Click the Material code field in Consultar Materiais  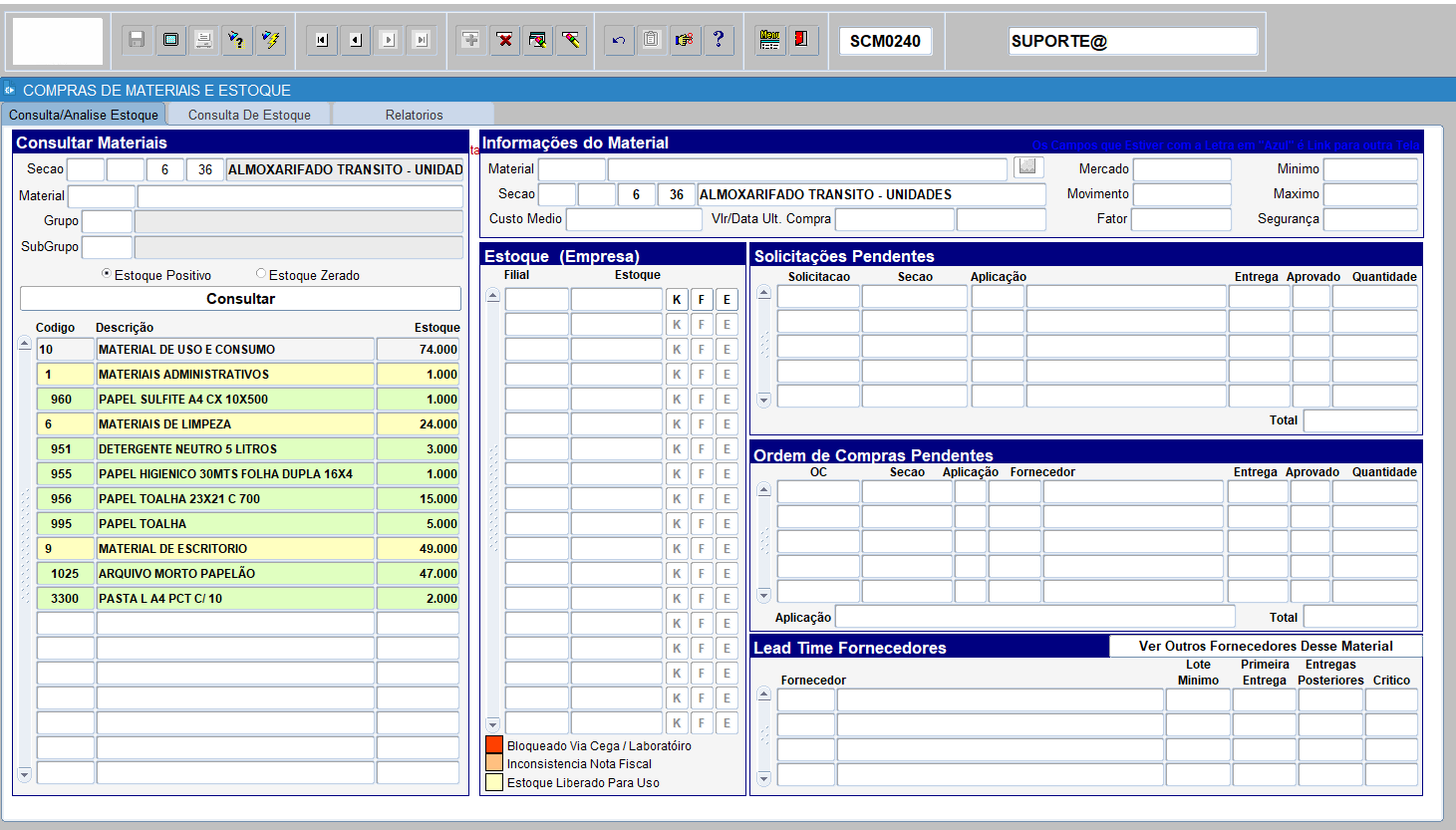coord(102,196)
